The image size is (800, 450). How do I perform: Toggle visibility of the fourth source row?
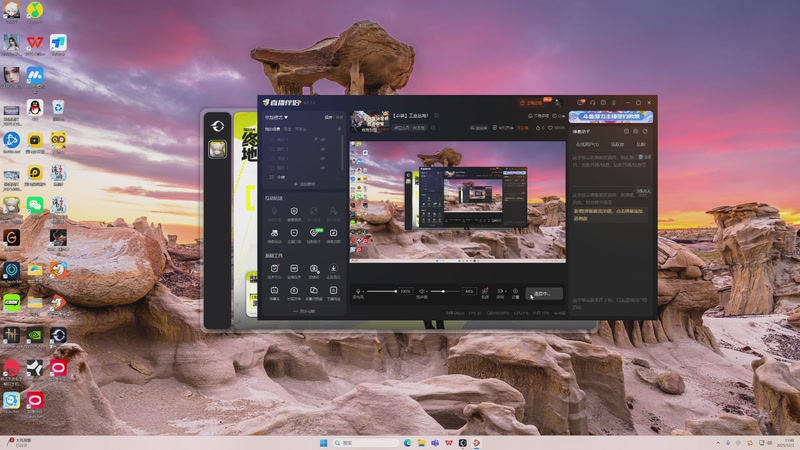pyautogui.click(x=323, y=167)
